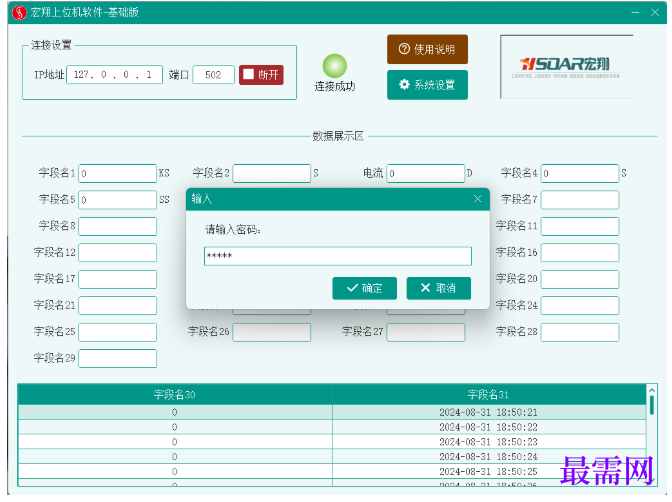
Task: Click the password input field
Action: click(338, 256)
